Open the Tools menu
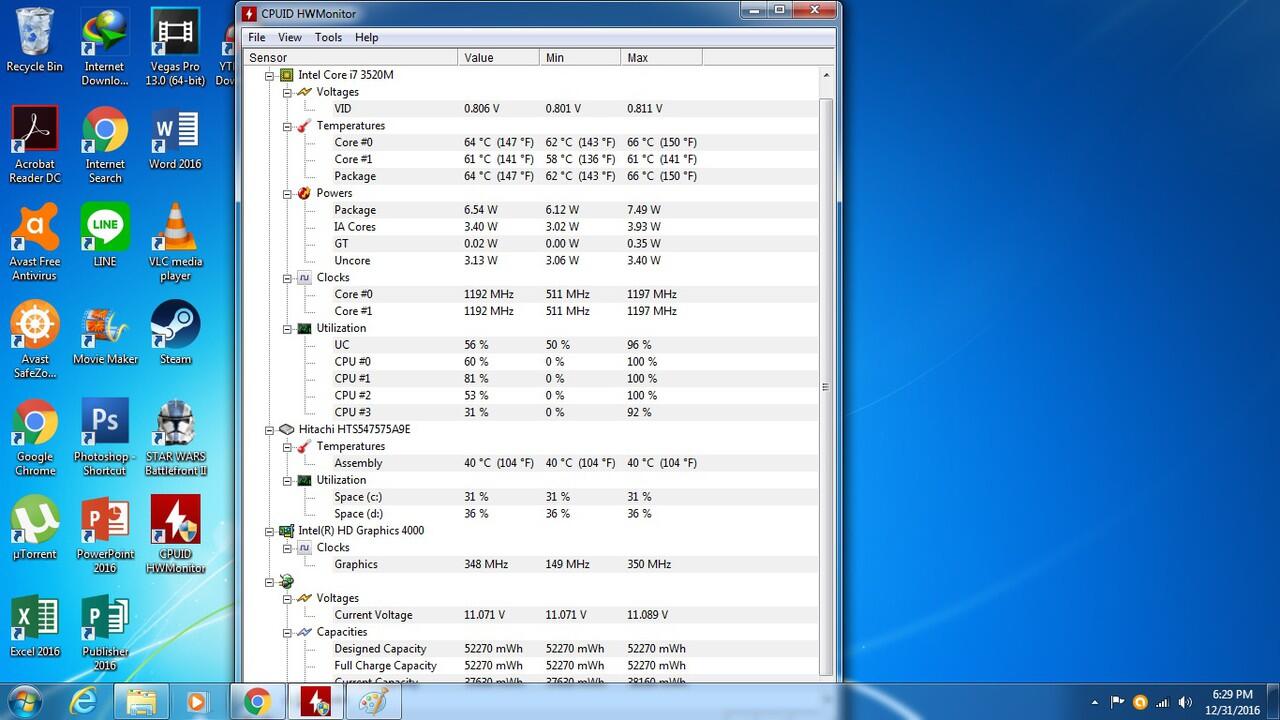 click(328, 37)
